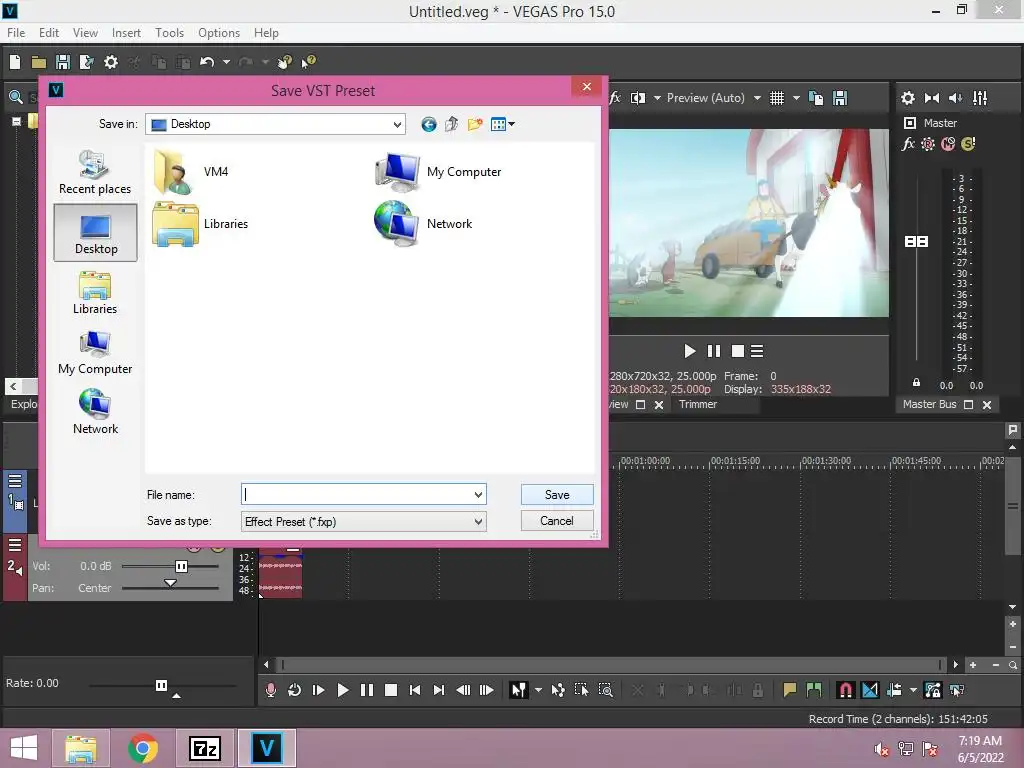Toggle Automatic Crossfades button

click(x=870, y=690)
